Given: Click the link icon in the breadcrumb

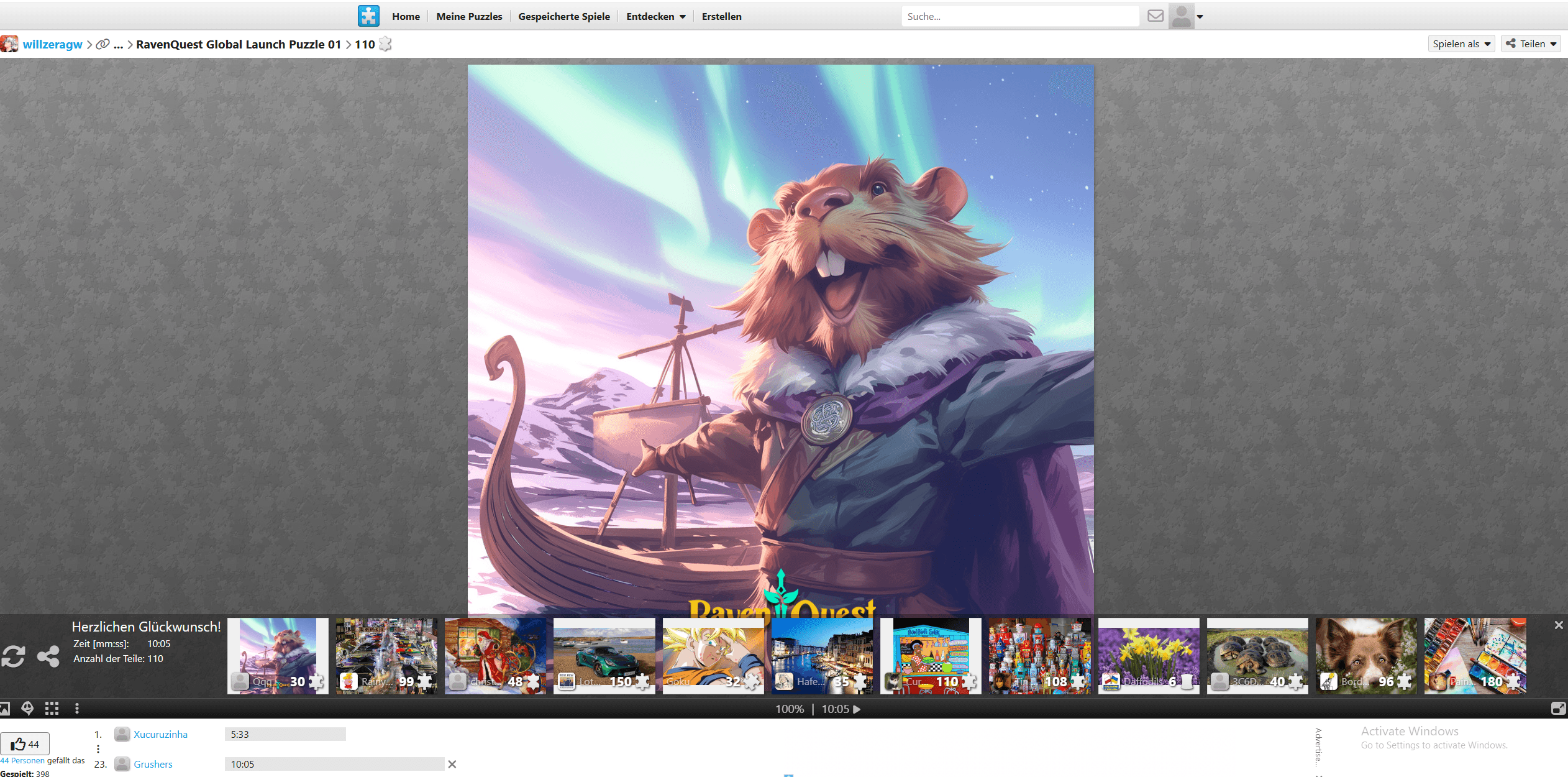Looking at the screenshot, I should [103, 44].
